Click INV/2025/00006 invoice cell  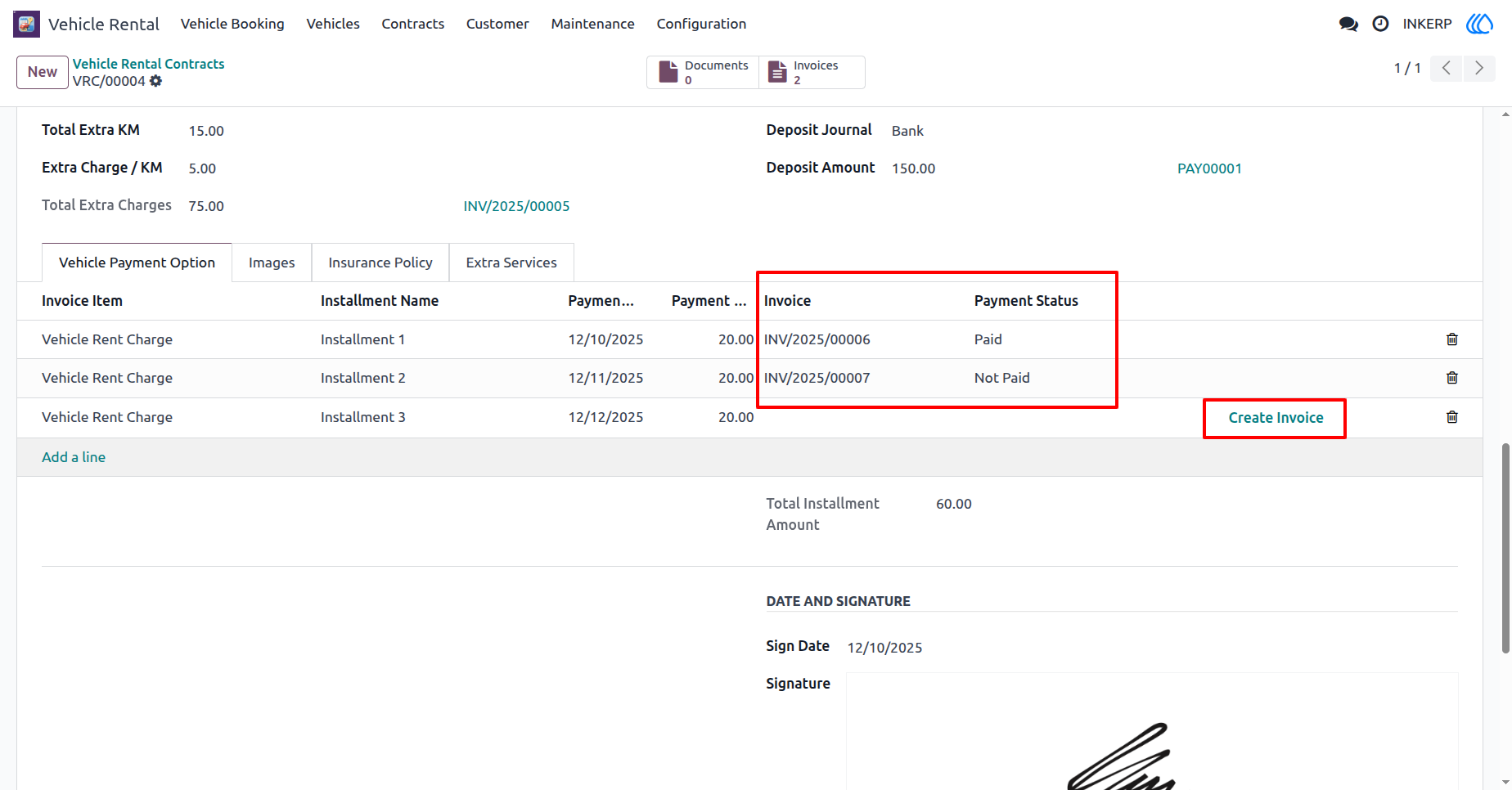click(817, 339)
